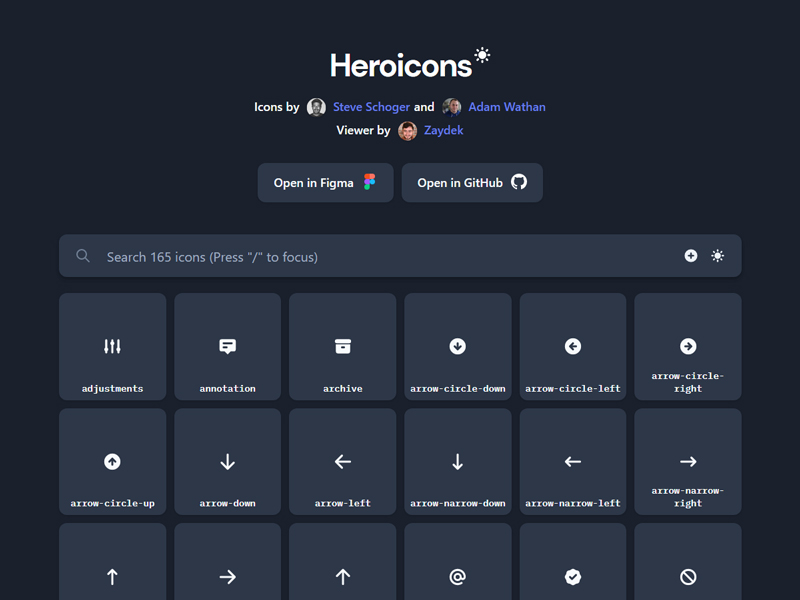Viewport: 800px width, 600px height.
Task: Click the archive icon
Action: [x=342, y=346]
